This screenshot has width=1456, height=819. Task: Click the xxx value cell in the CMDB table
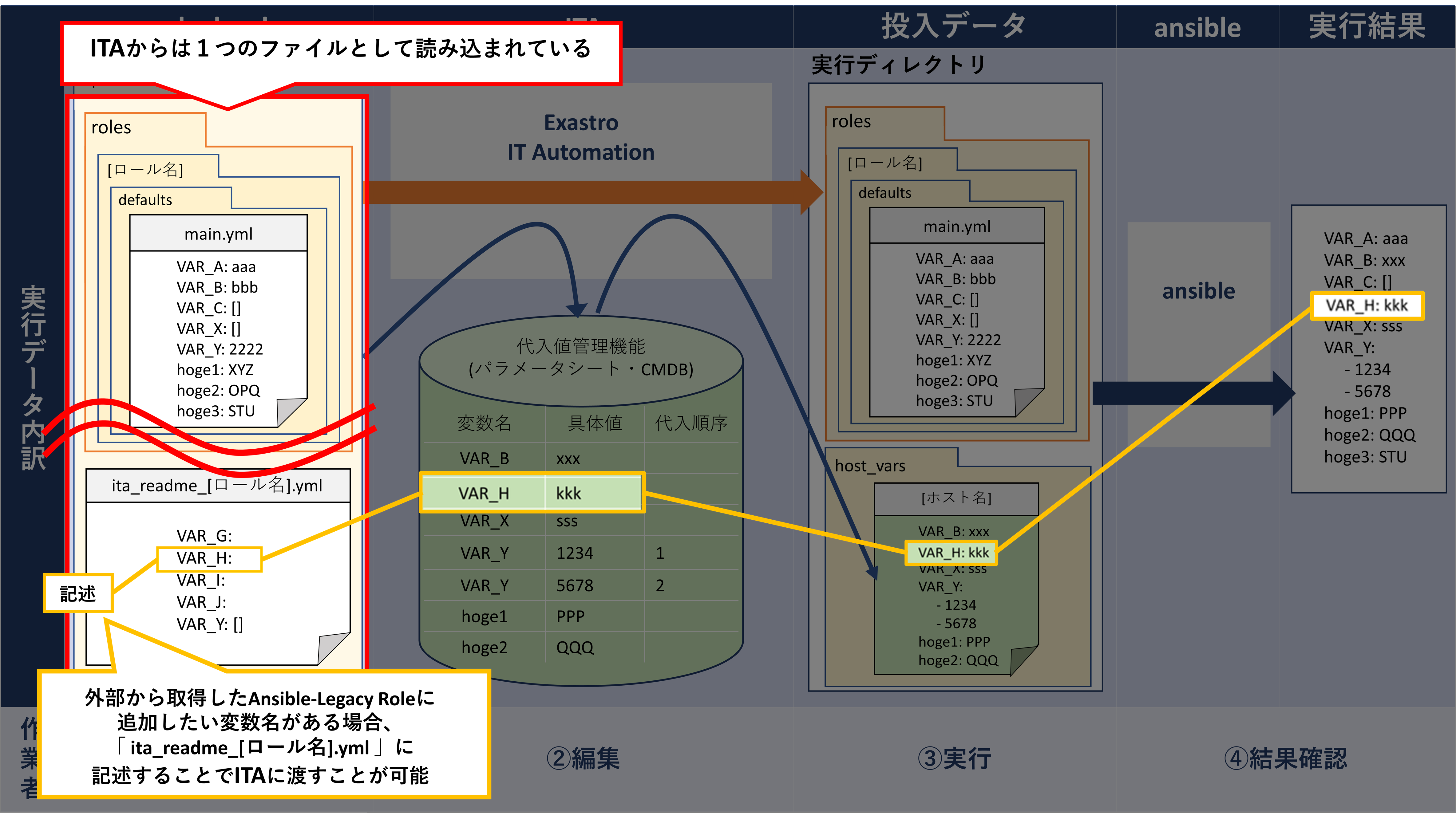[568, 459]
